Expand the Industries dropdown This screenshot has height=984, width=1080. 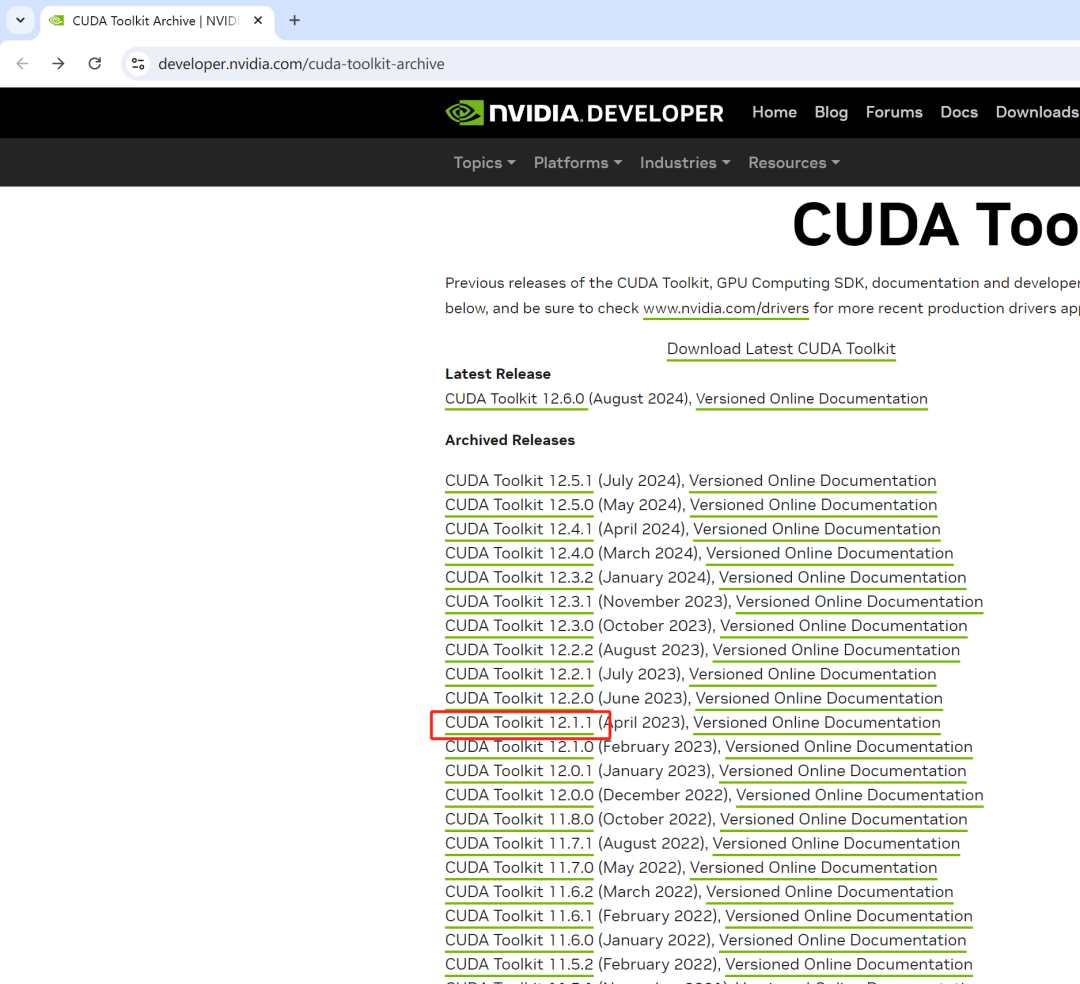(x=685, y=163)
